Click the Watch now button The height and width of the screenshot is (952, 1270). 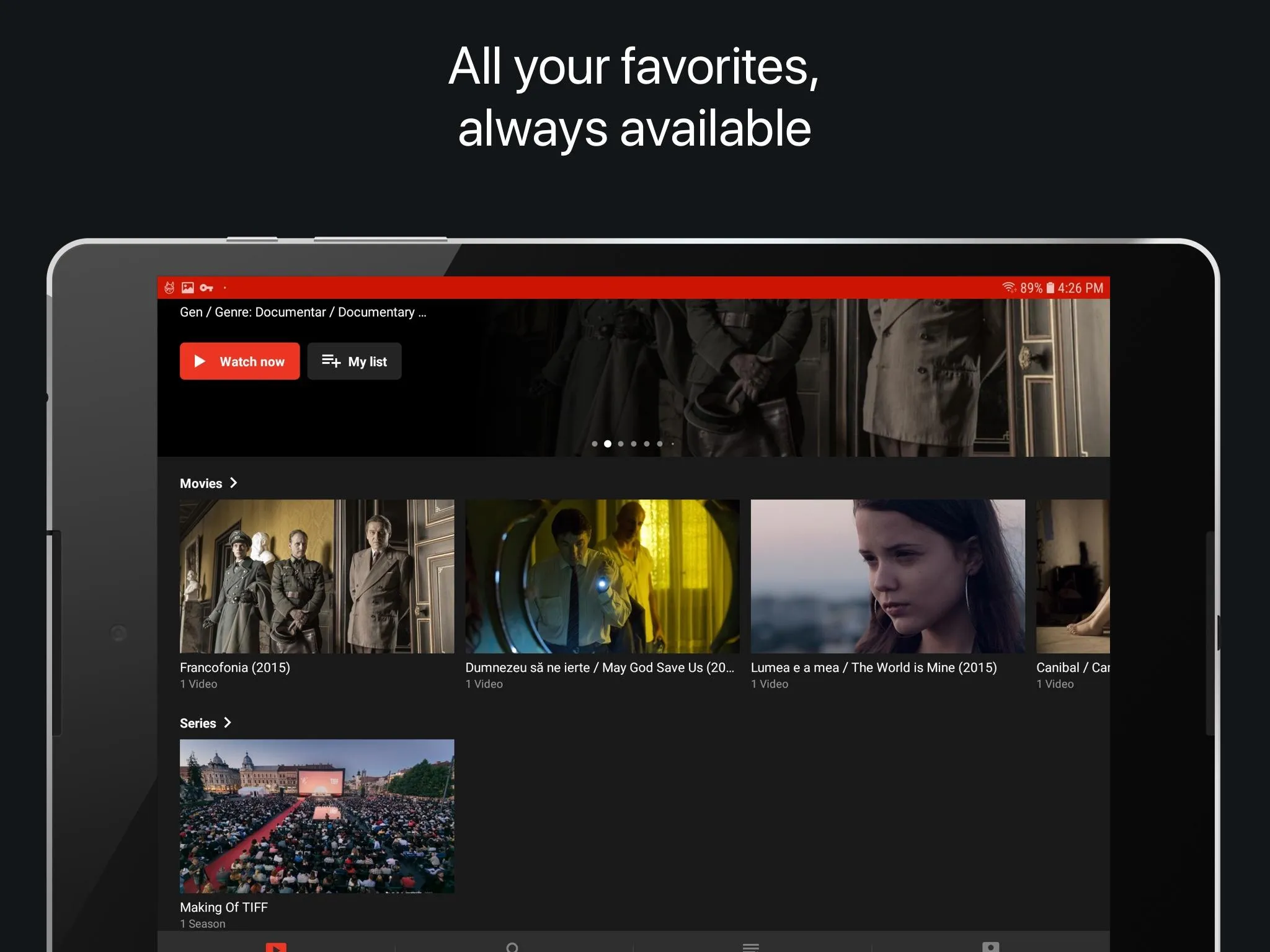238,362
